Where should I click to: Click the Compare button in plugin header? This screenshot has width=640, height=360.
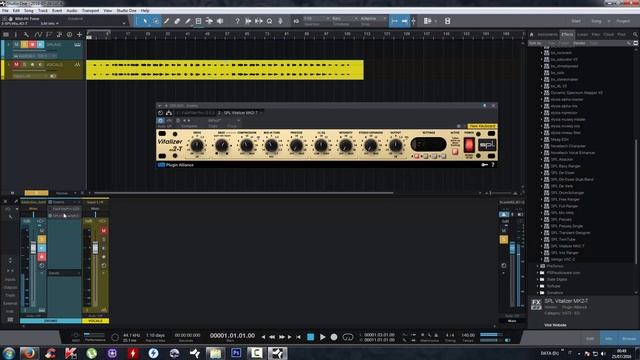189,126
